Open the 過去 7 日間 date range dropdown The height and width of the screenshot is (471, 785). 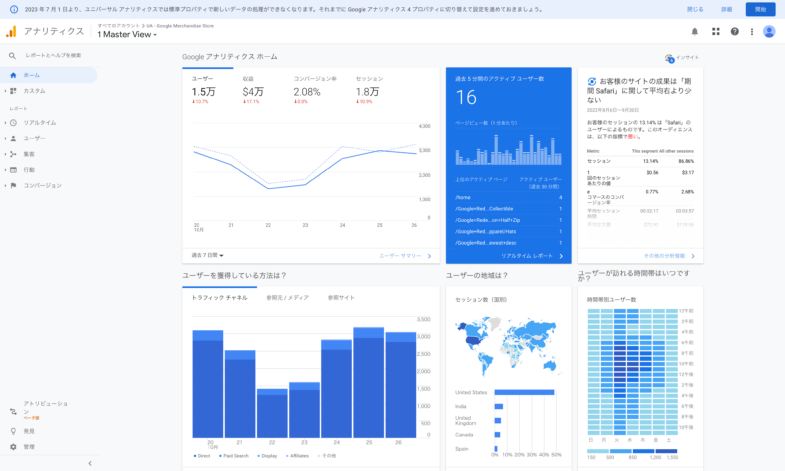click(x=208, y=255)
